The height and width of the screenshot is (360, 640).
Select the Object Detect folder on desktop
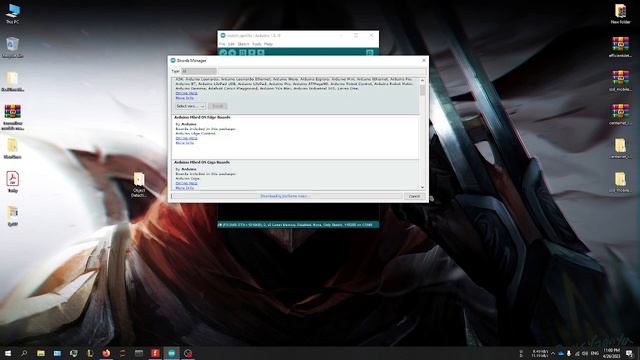139,184
